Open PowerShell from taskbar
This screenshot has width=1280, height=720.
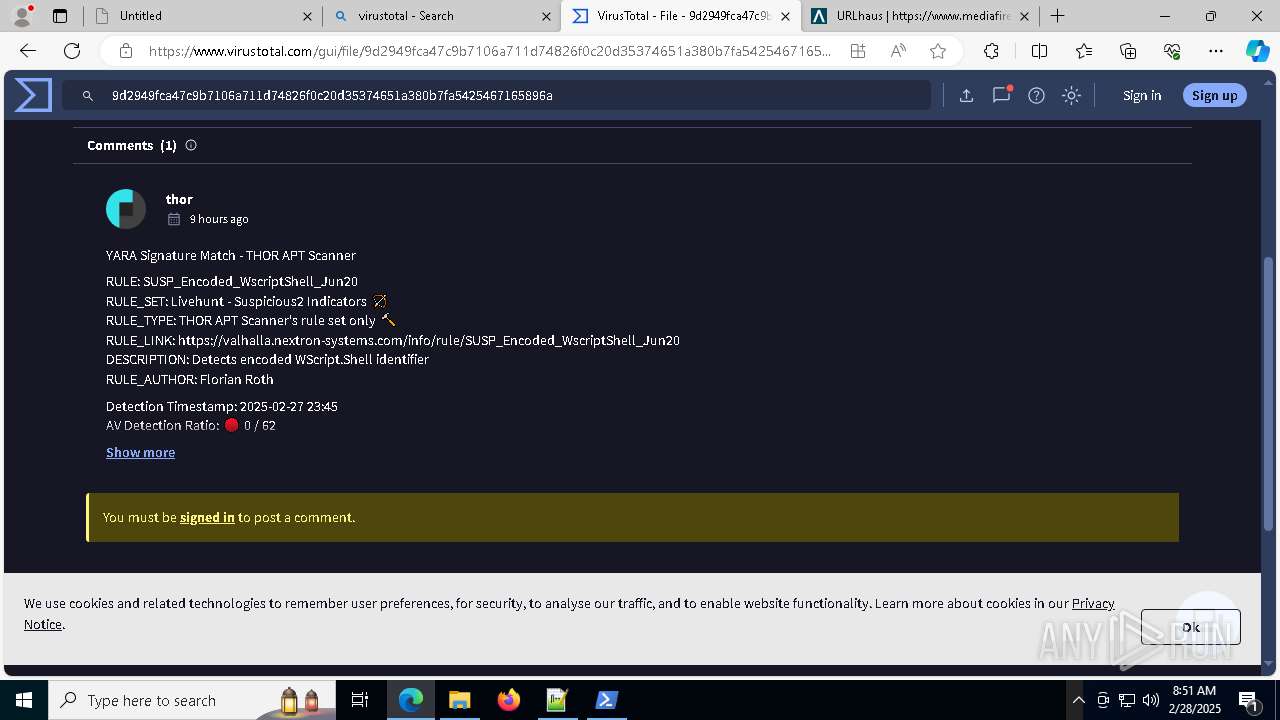click(x=606, y=700)
